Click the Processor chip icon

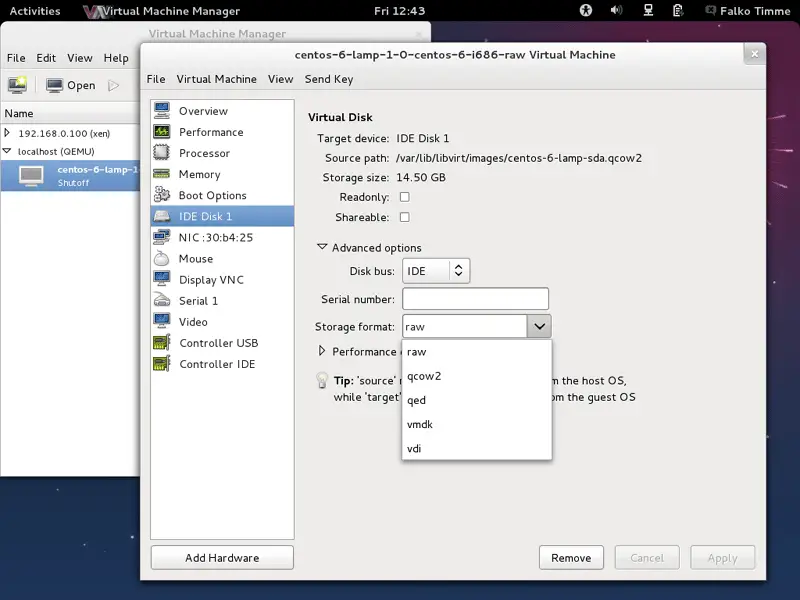(162, 153)
